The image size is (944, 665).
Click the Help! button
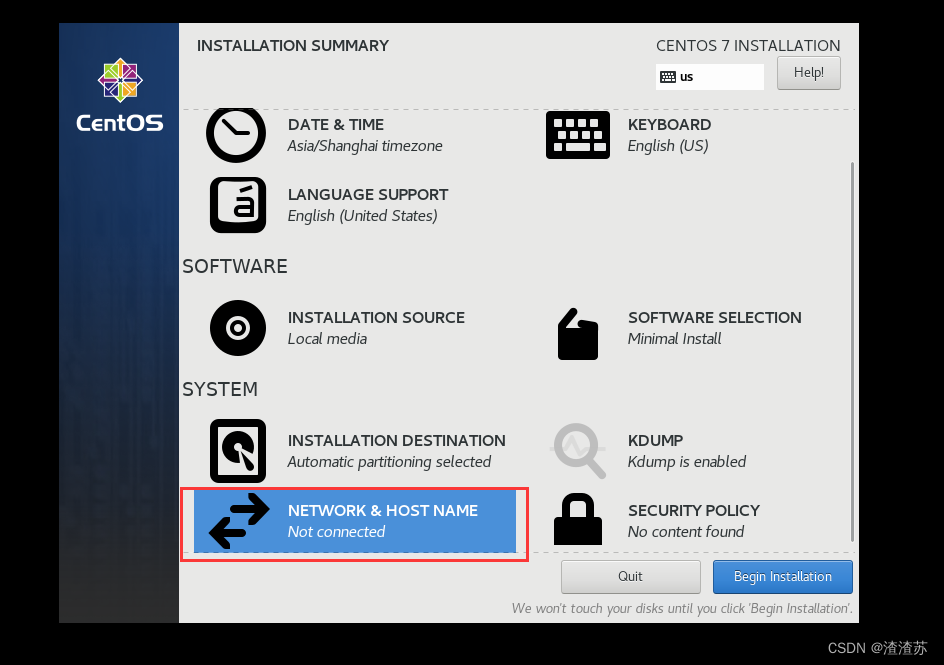point(809,73)
